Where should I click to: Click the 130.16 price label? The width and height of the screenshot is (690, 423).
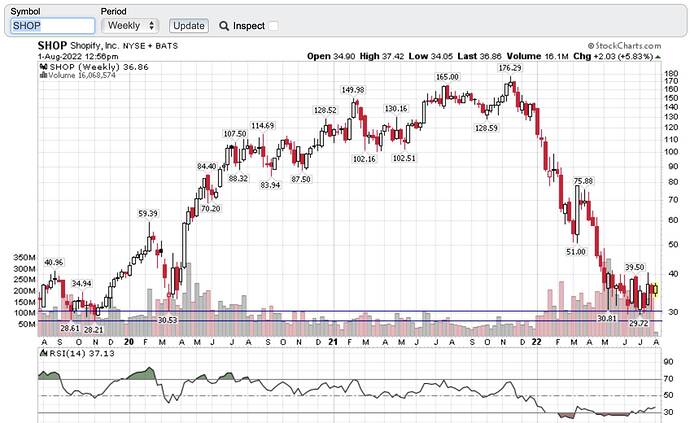396,108
